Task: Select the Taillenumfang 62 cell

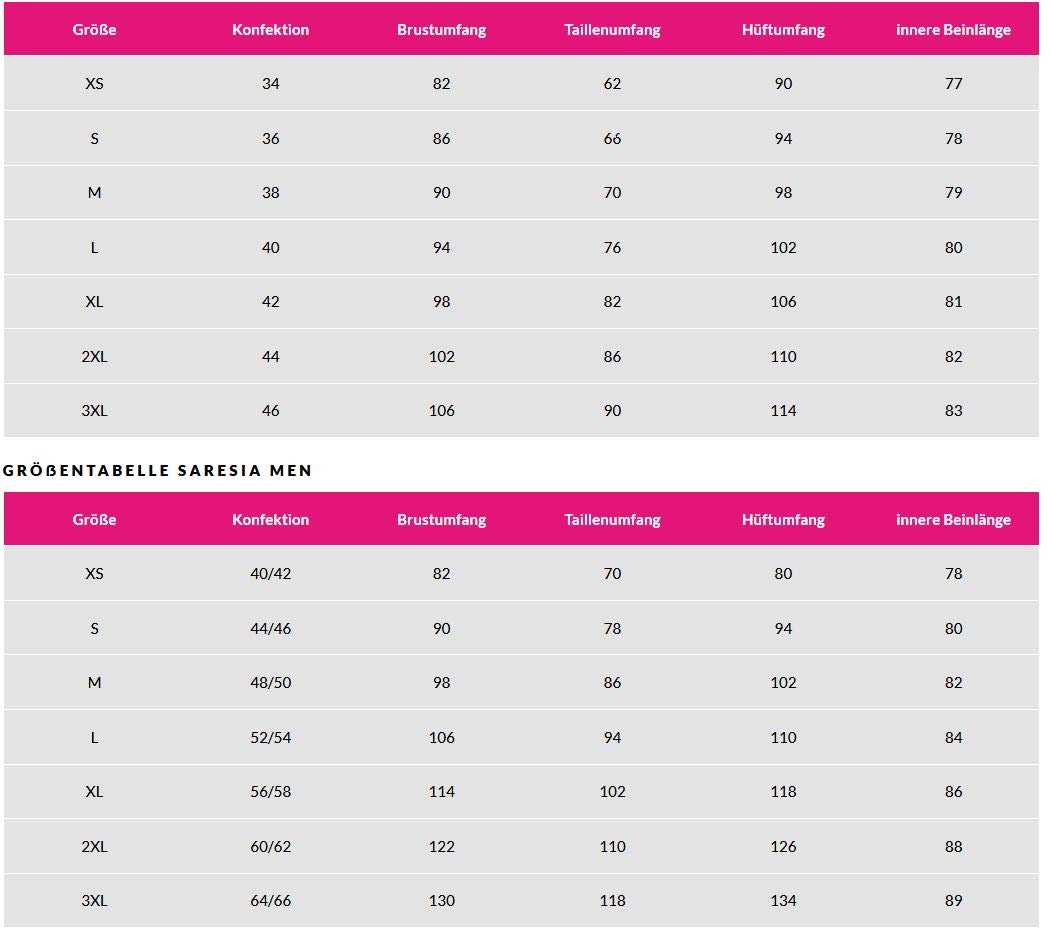Action: tap(612, 84)
